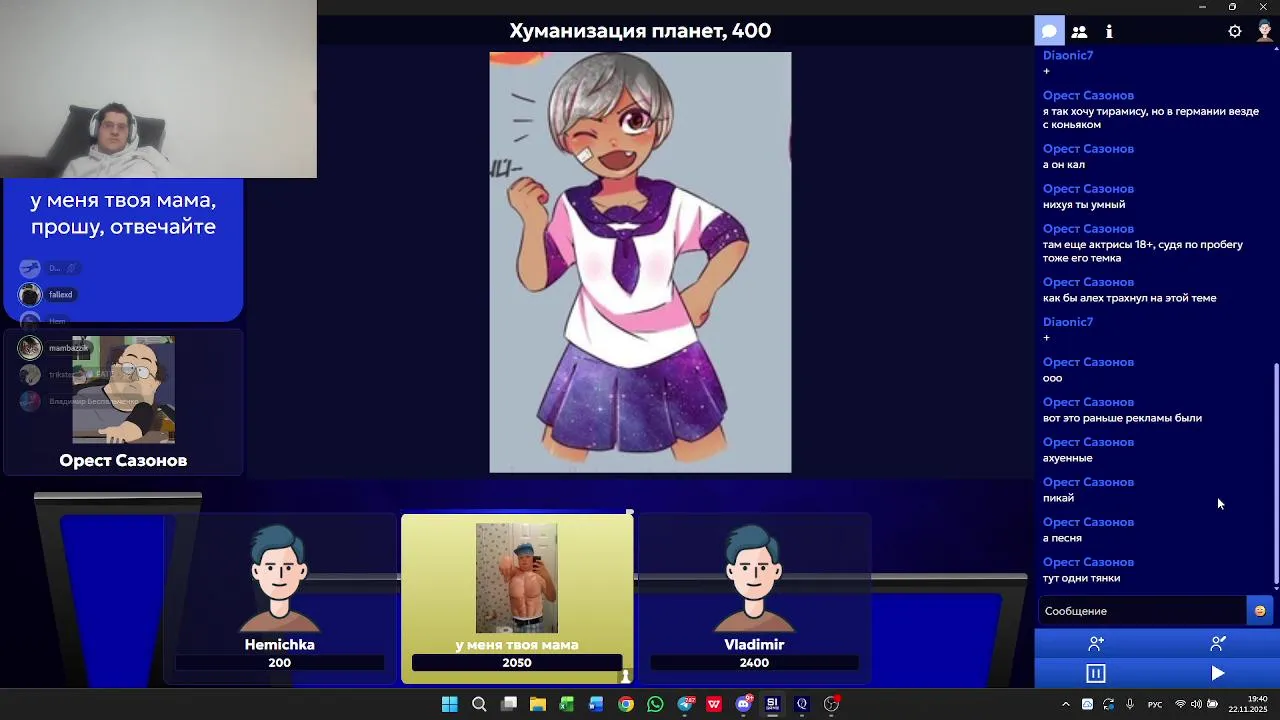Click the microphone tray icon
The width and height of the screenshot is (1280, 720).
1130,704
